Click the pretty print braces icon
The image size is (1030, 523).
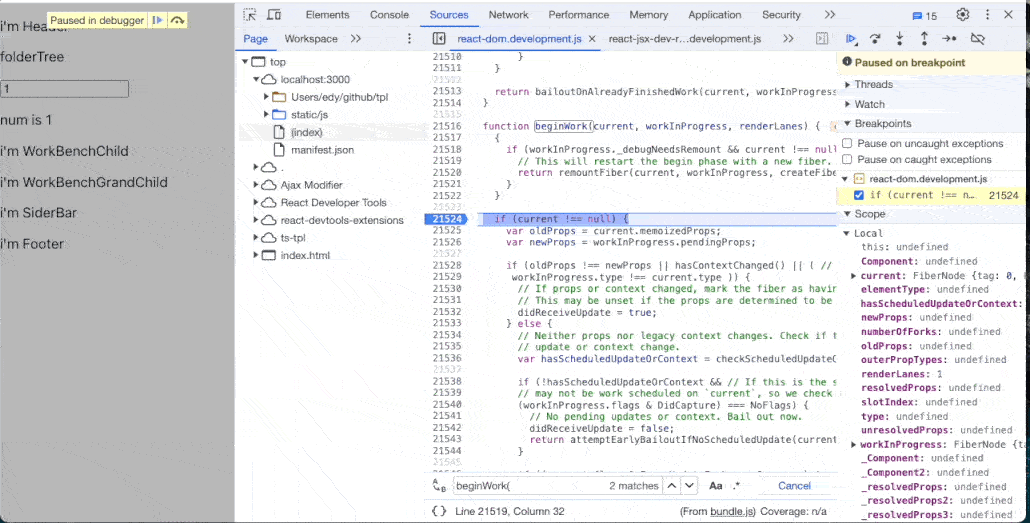[439, 511]
